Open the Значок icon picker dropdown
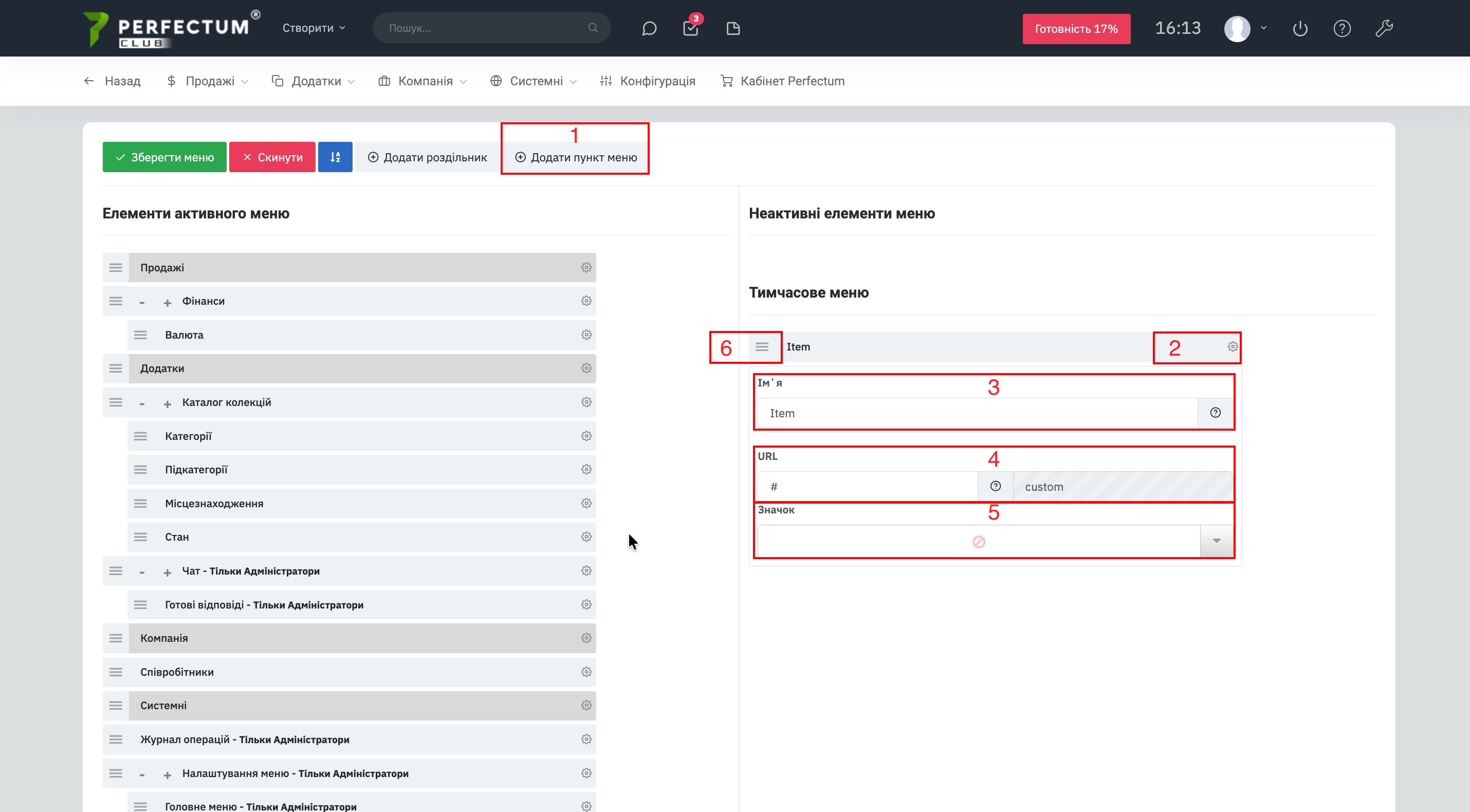Viewport: 1470px width, 812px height. click(1216, 541)
